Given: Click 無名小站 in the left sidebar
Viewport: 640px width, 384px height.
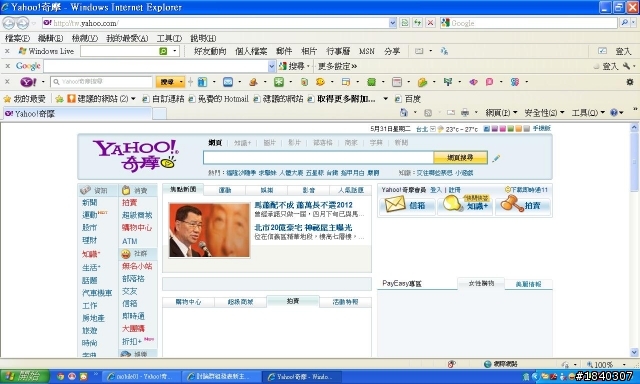Looking at the screenshot, I should tap(137, 266).
